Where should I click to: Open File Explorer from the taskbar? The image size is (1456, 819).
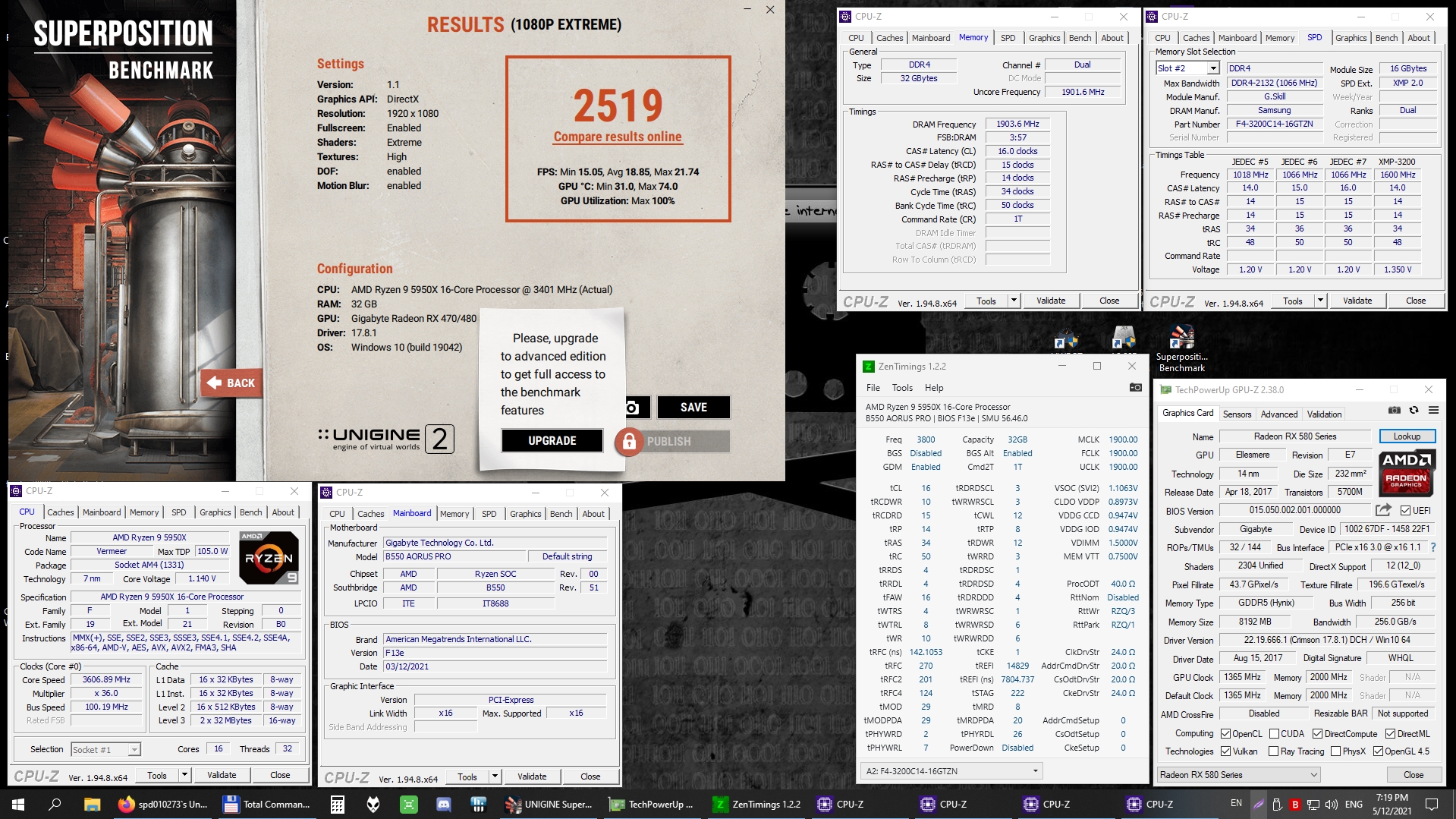[x=92, y=804]
